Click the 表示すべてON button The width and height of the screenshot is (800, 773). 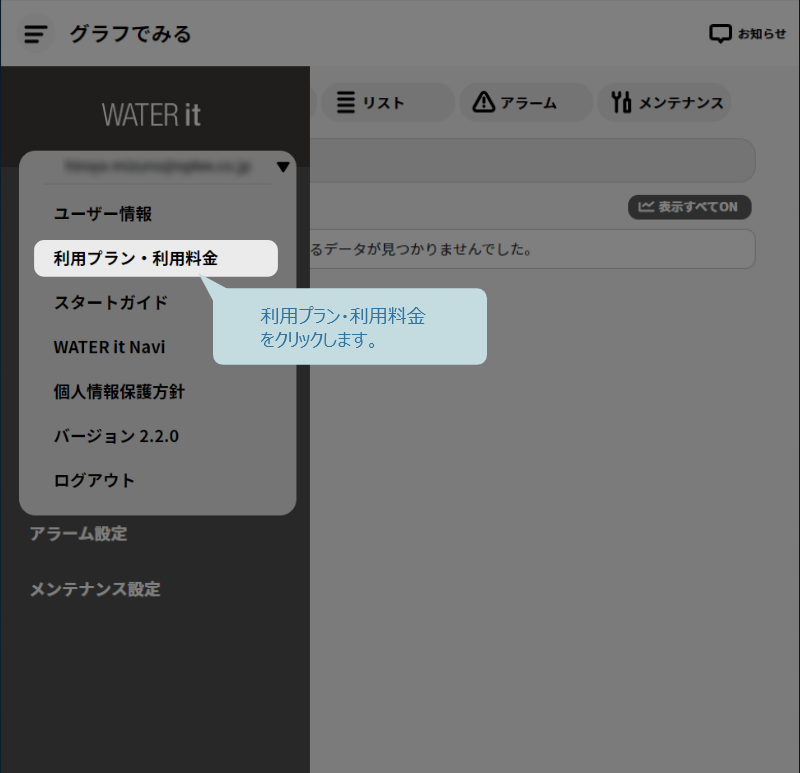pyautogui.click(x=689, y=207)
